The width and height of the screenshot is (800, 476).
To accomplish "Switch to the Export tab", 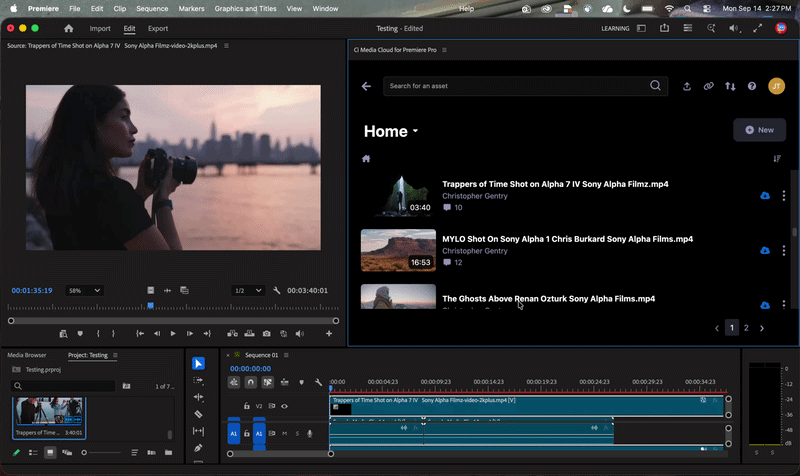I will tap(158, 29).
